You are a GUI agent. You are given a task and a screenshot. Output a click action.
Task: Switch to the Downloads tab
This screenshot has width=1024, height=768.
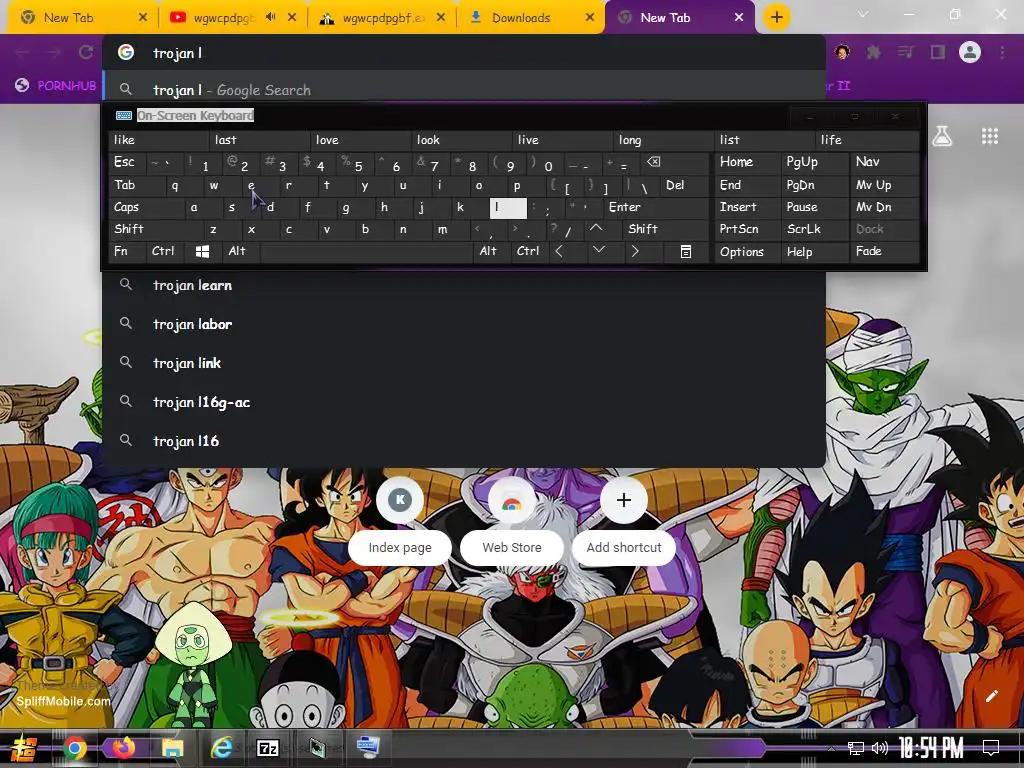[531, 18]
